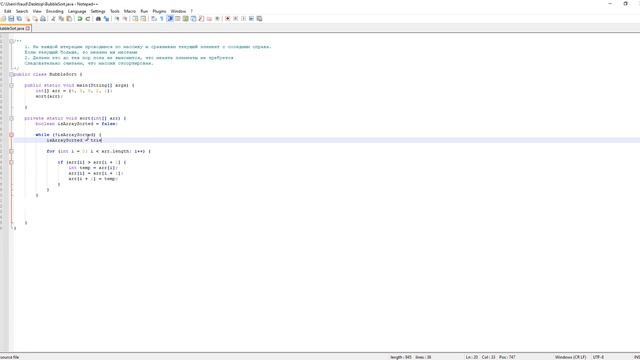Show the Document Map panel icon
The height and width of the screenshot is (360, 640).
point(186,19)
